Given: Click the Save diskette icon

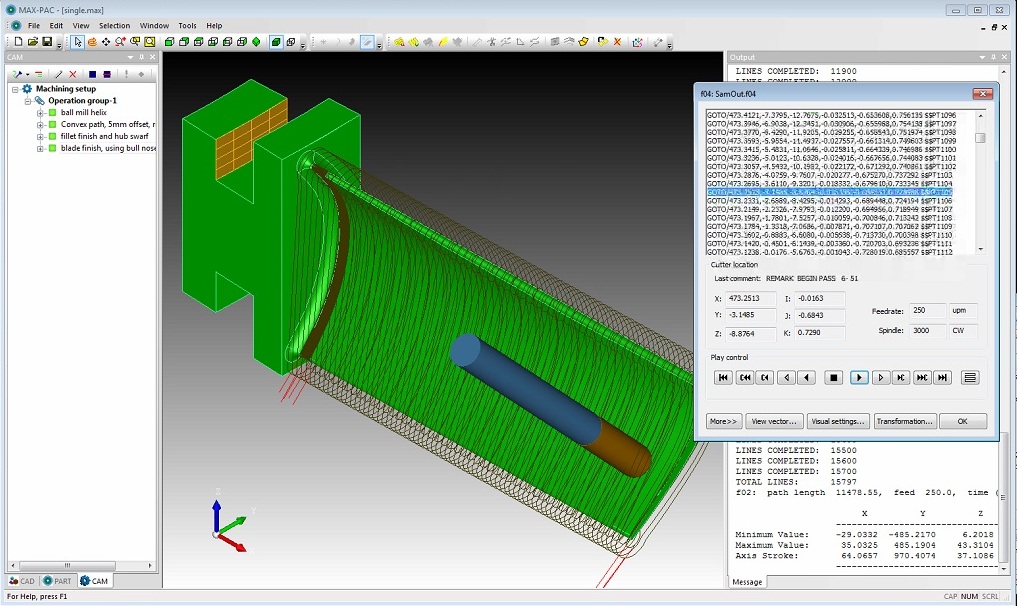Looking at the screenshot, I should (47, 42).
